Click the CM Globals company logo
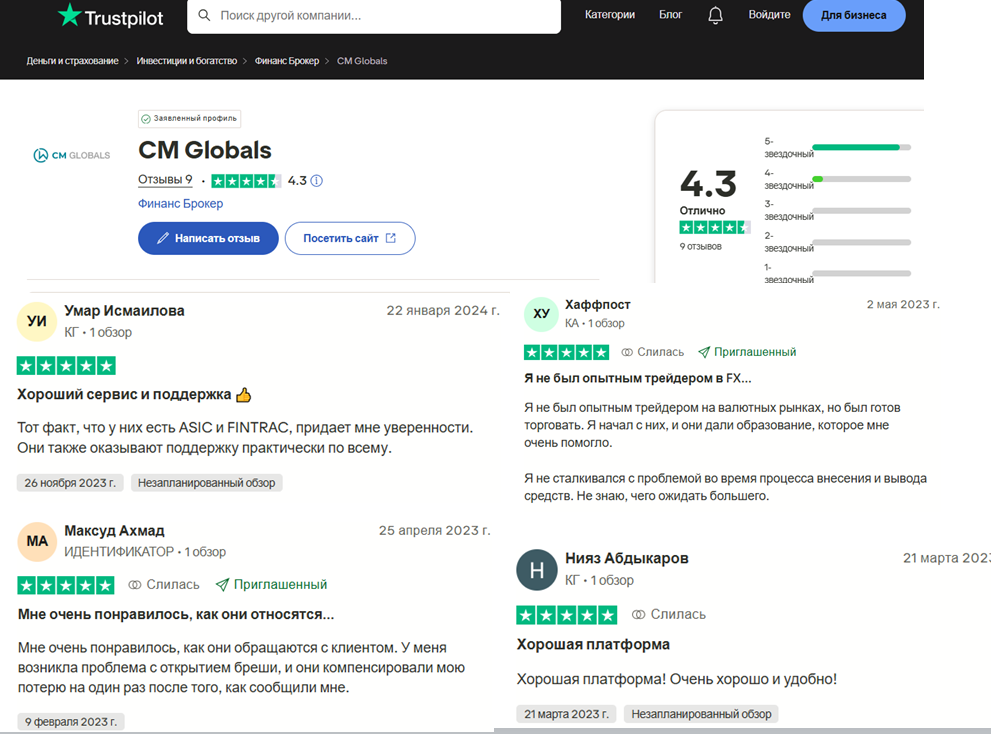 (x=72, y=155)
